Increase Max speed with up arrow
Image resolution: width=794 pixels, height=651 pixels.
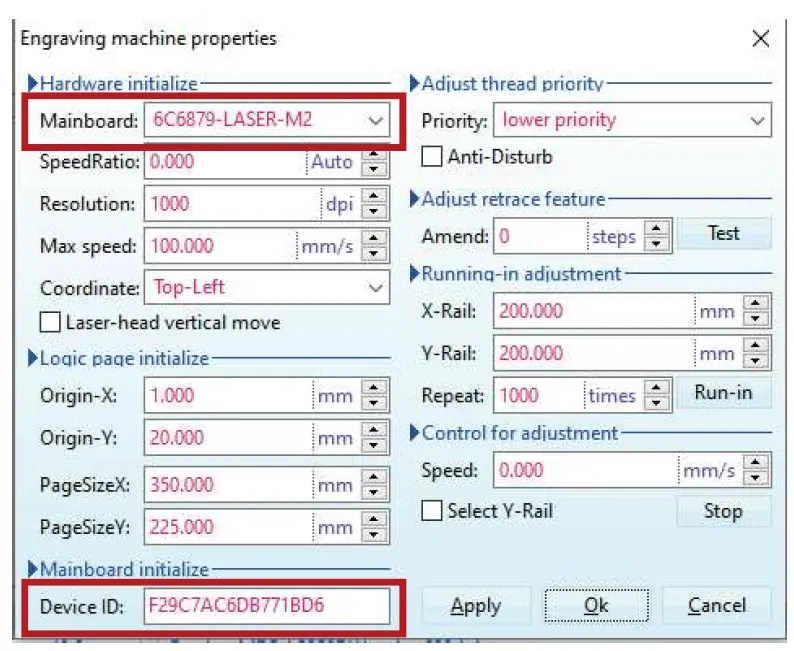tap(375, 237)
